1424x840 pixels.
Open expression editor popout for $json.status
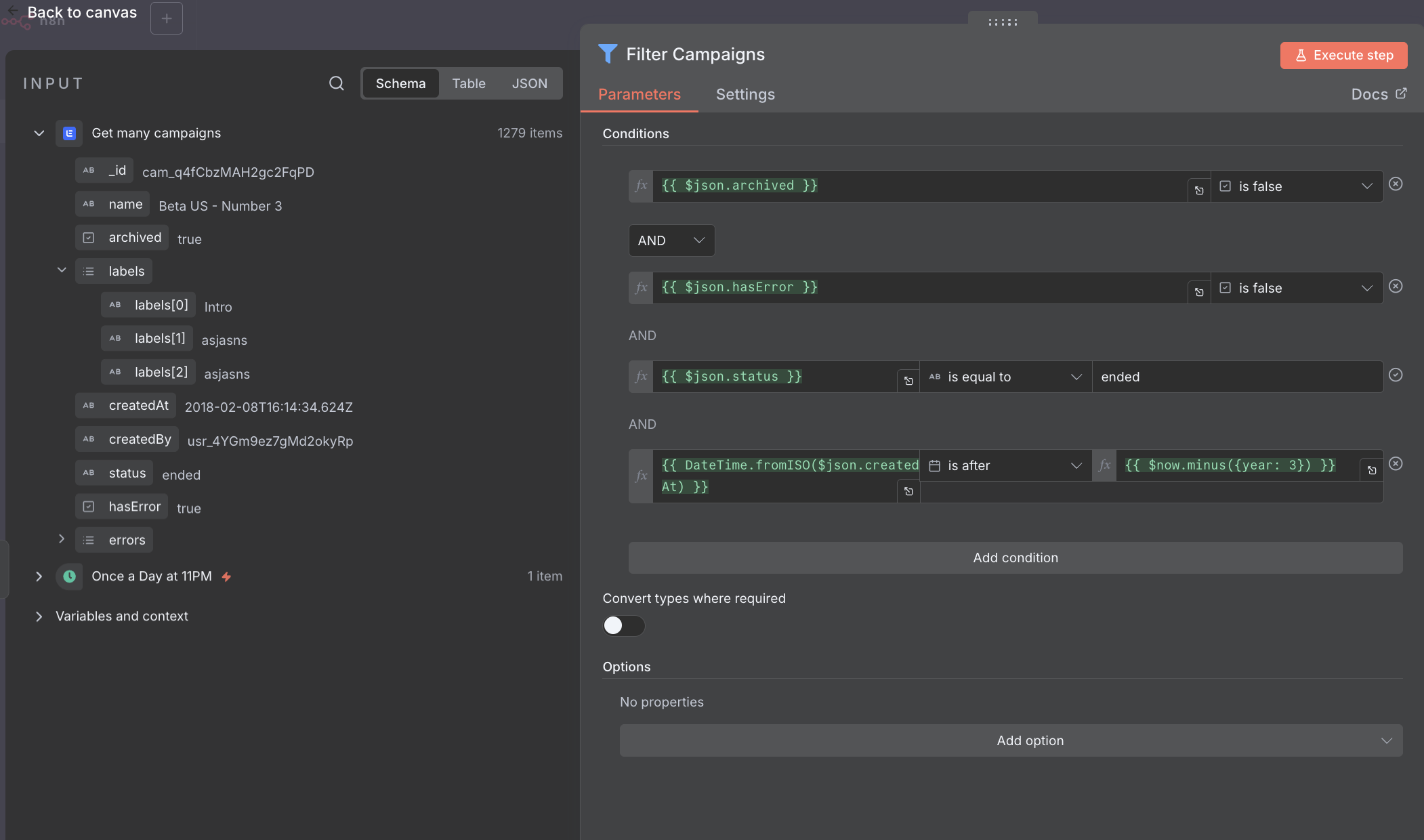point(908,381)
